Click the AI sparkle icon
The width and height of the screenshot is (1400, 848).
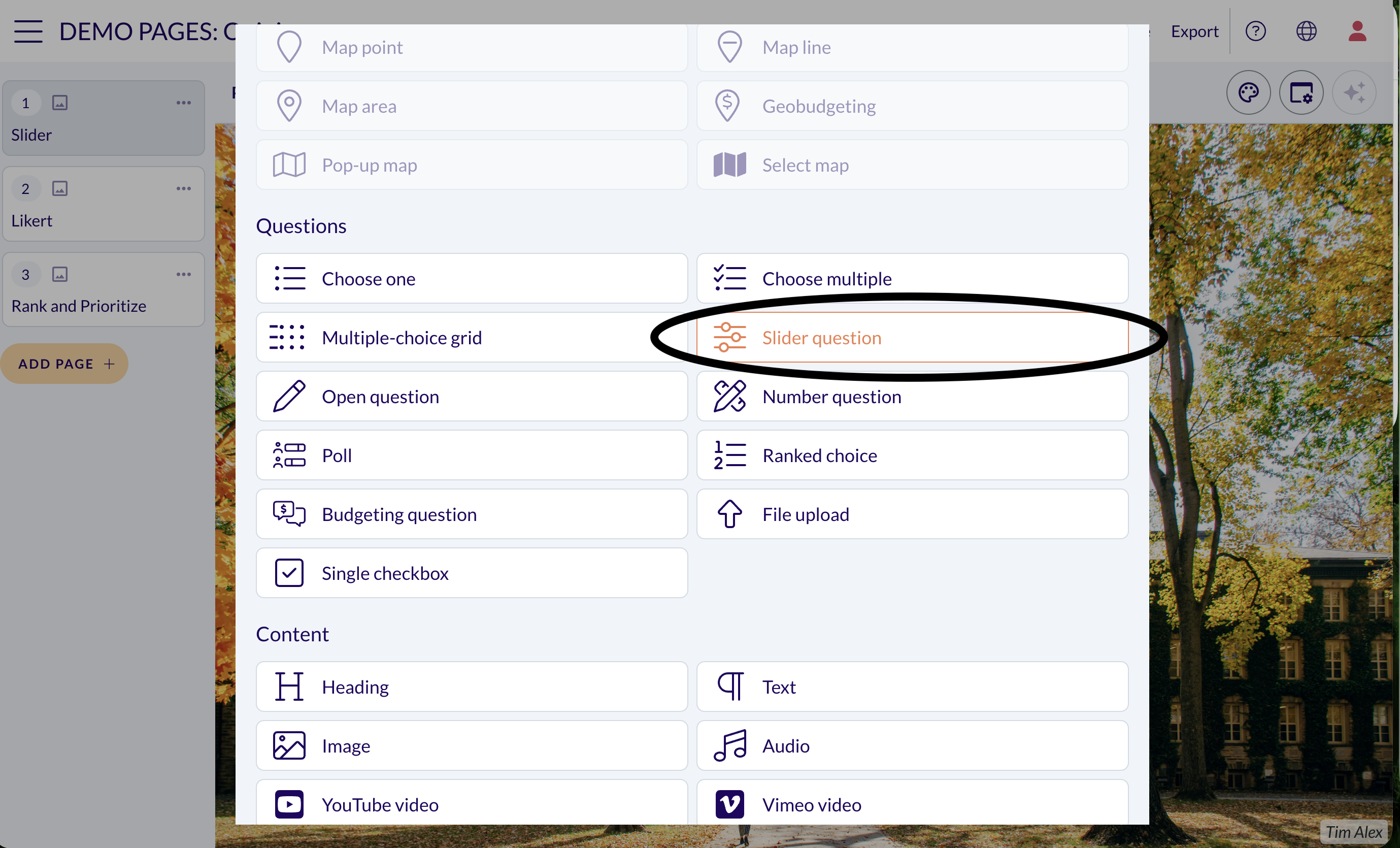pos(1354,92)
